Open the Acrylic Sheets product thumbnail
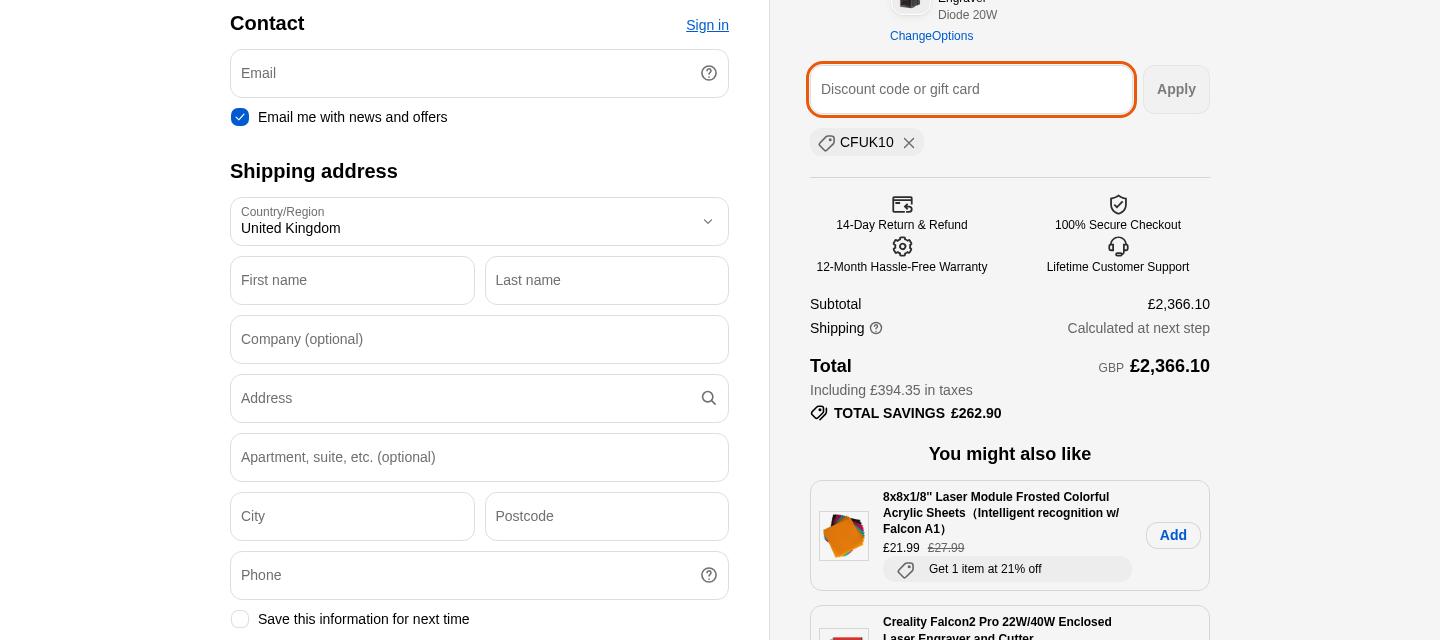This screenshot has width=1440, height=640. coord(844,535)
